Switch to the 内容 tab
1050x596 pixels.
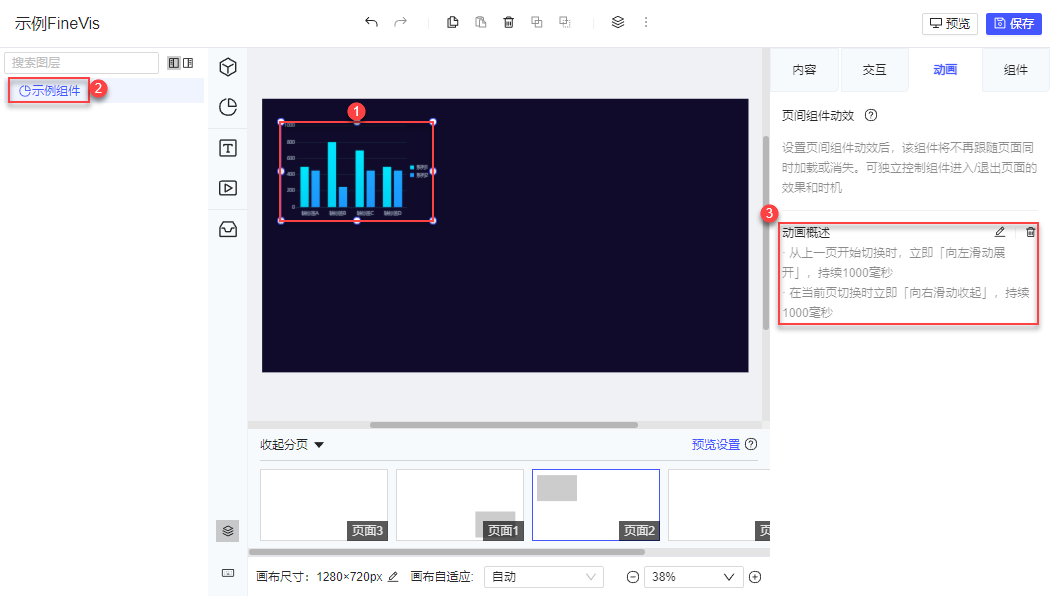[804, 70]
